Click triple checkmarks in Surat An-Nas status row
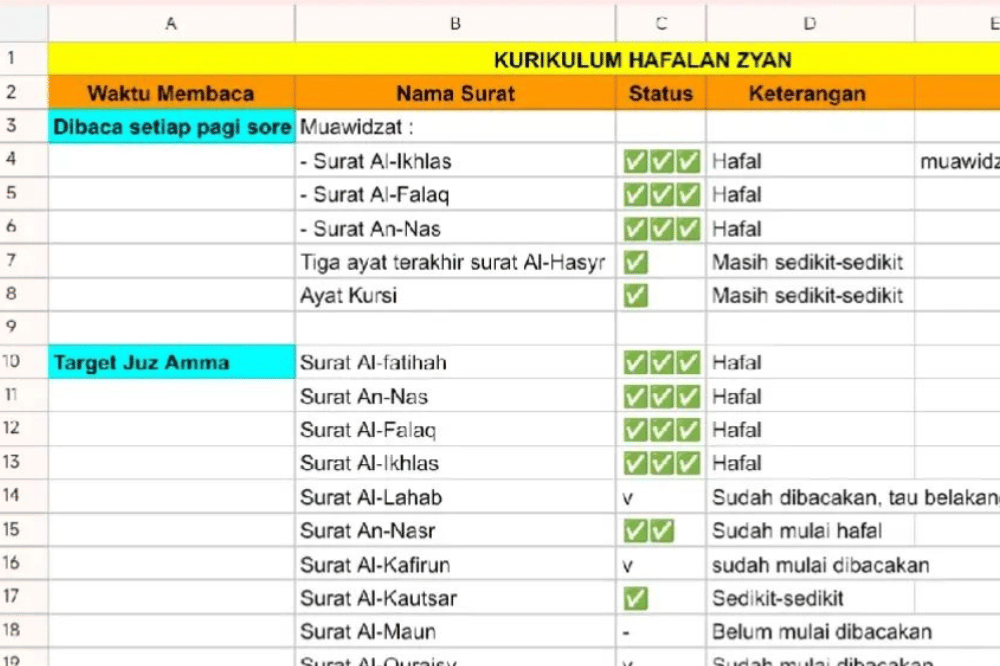The image size is (1000, 666). coord(660,396)
